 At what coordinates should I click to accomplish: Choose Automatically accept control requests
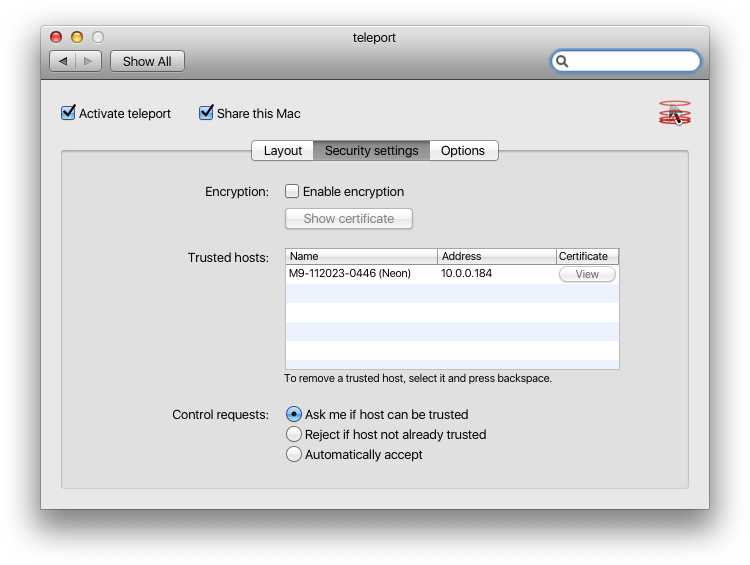(x=294, y=454)
